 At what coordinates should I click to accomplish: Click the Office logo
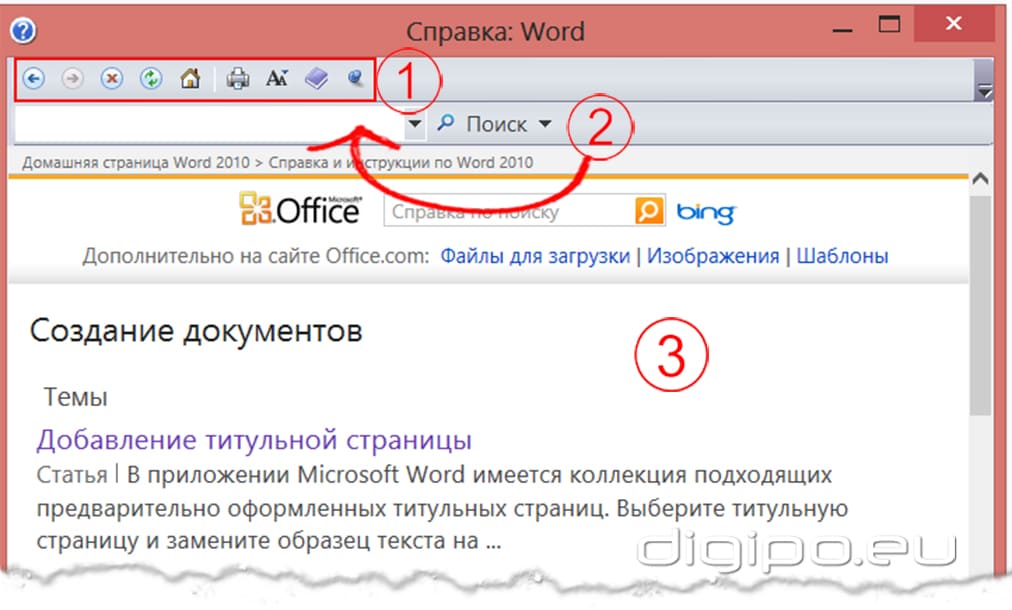[300, 210]
